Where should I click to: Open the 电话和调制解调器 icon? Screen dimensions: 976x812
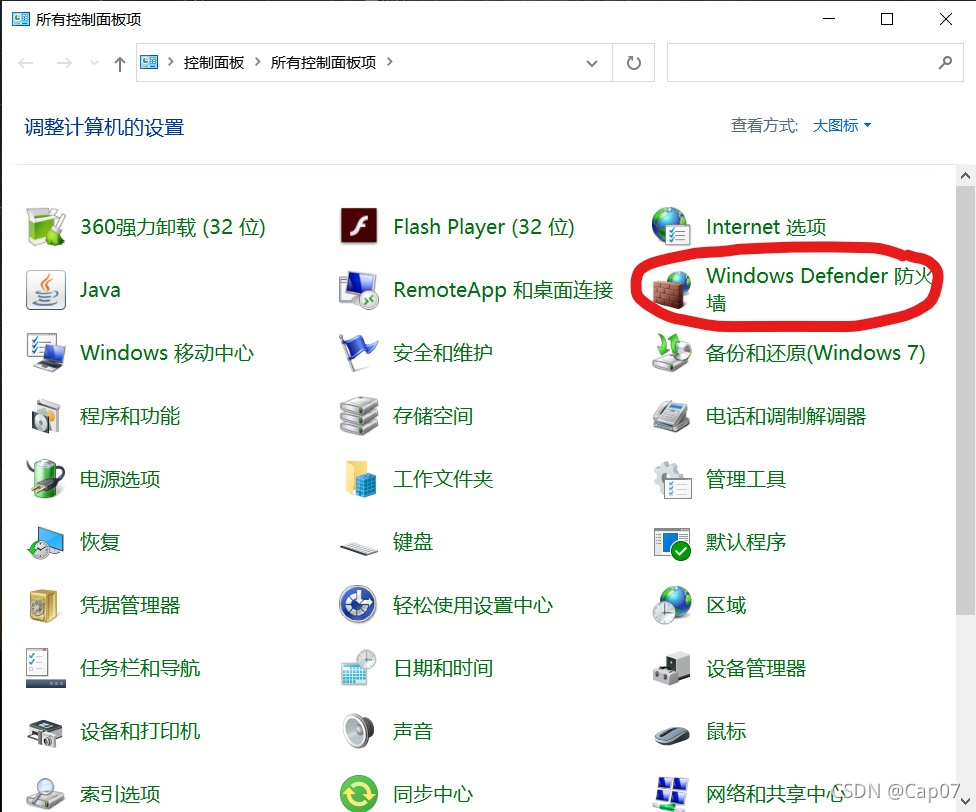click(671, 416)
